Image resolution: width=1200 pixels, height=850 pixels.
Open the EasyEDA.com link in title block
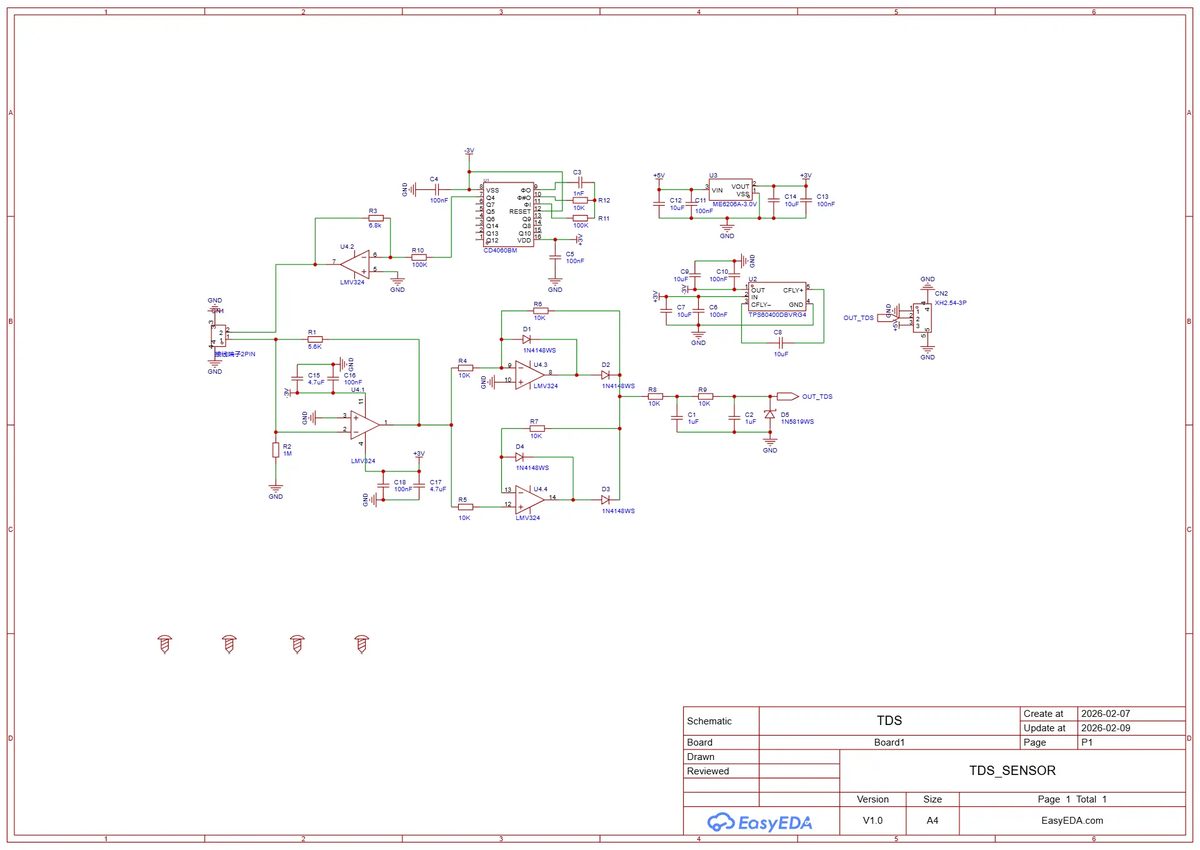pos(1071,820)
